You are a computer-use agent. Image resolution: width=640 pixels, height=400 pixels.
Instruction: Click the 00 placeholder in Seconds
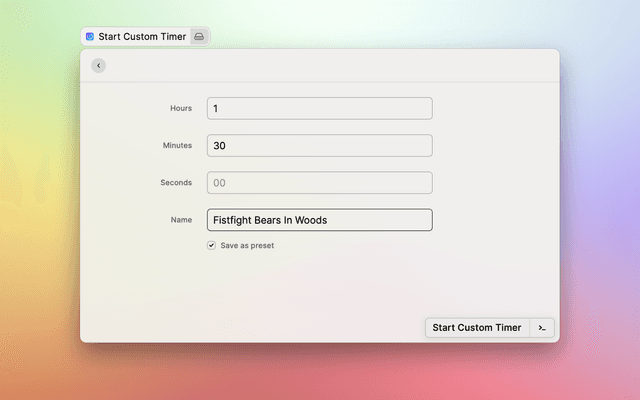(219, 183)
